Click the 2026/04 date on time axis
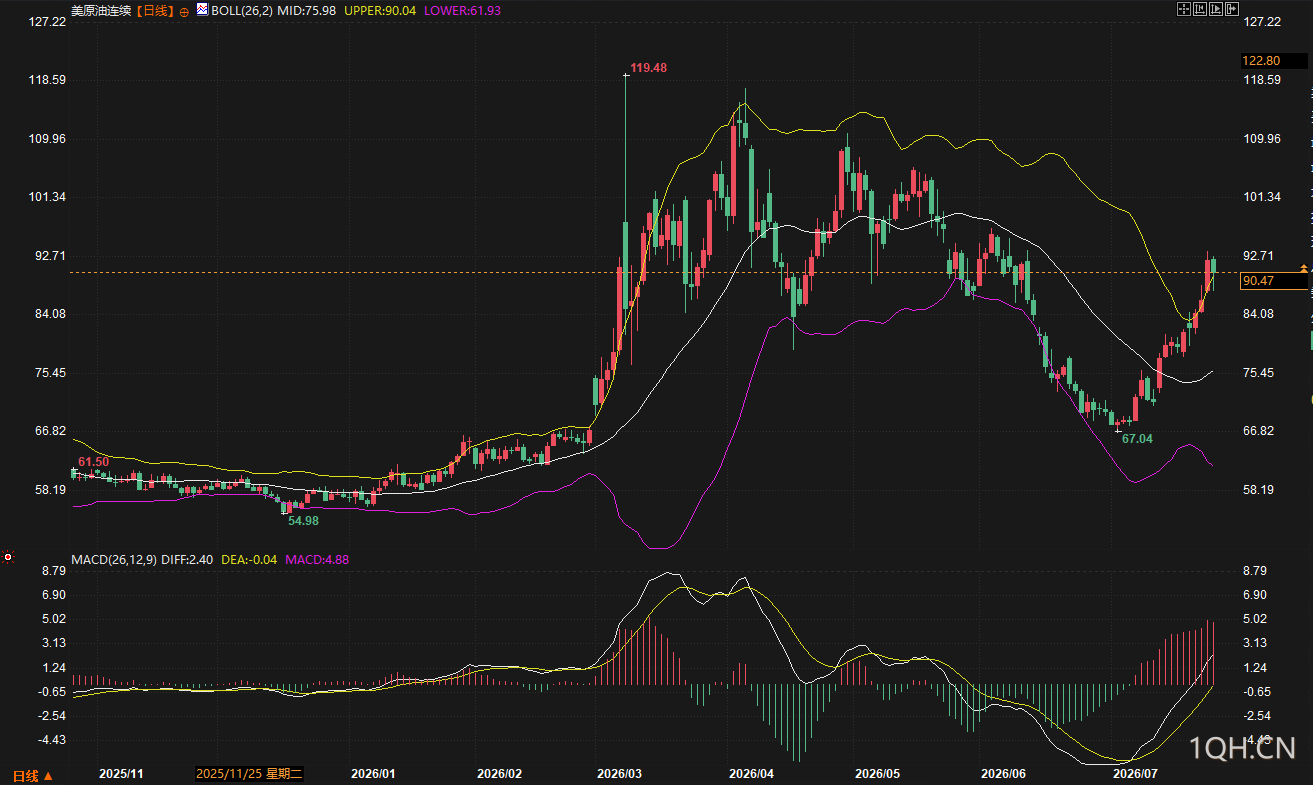The image size is (1313, 785). 751,774
